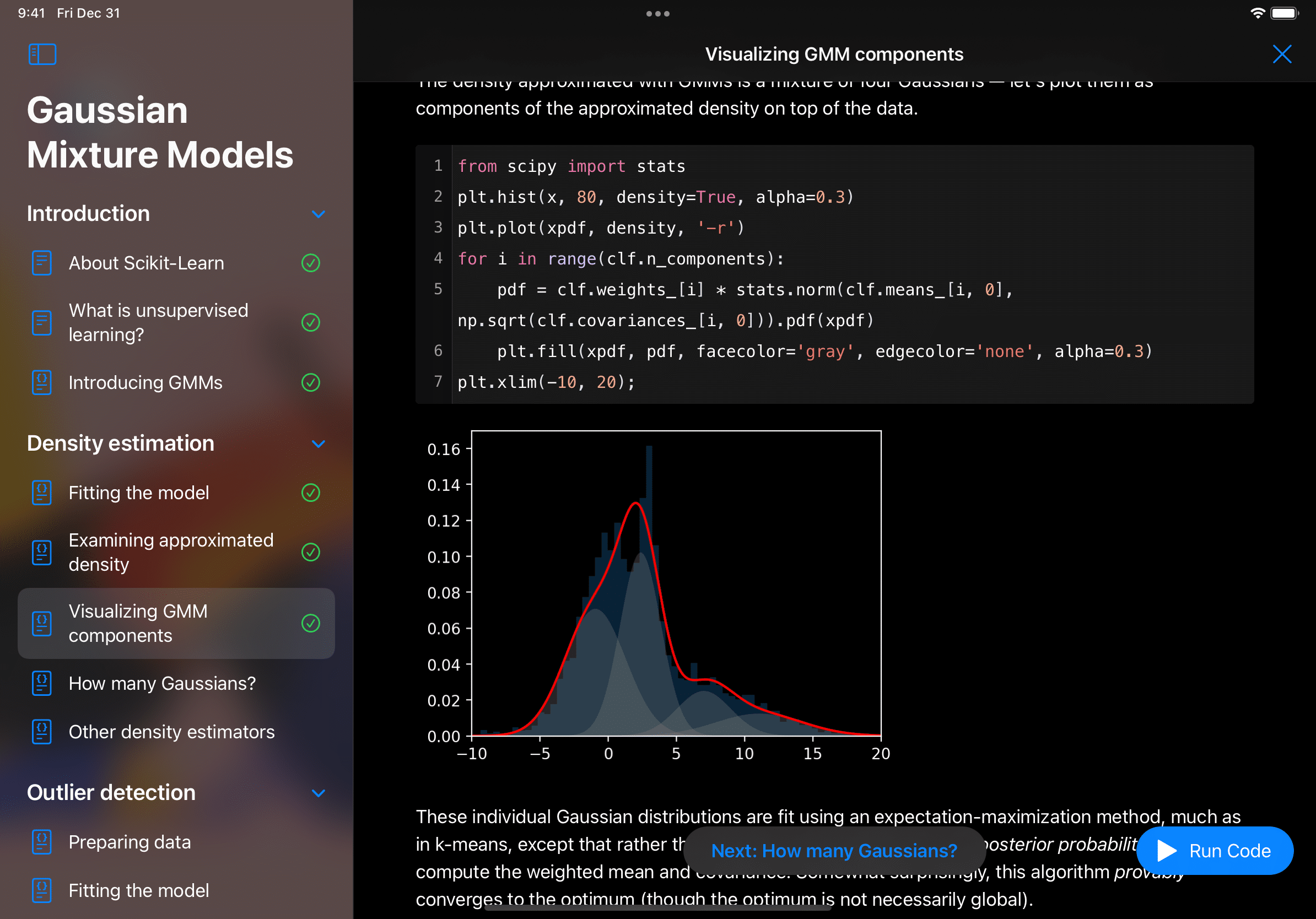Collapse the Outlier detection section

[x=319, y=793]
